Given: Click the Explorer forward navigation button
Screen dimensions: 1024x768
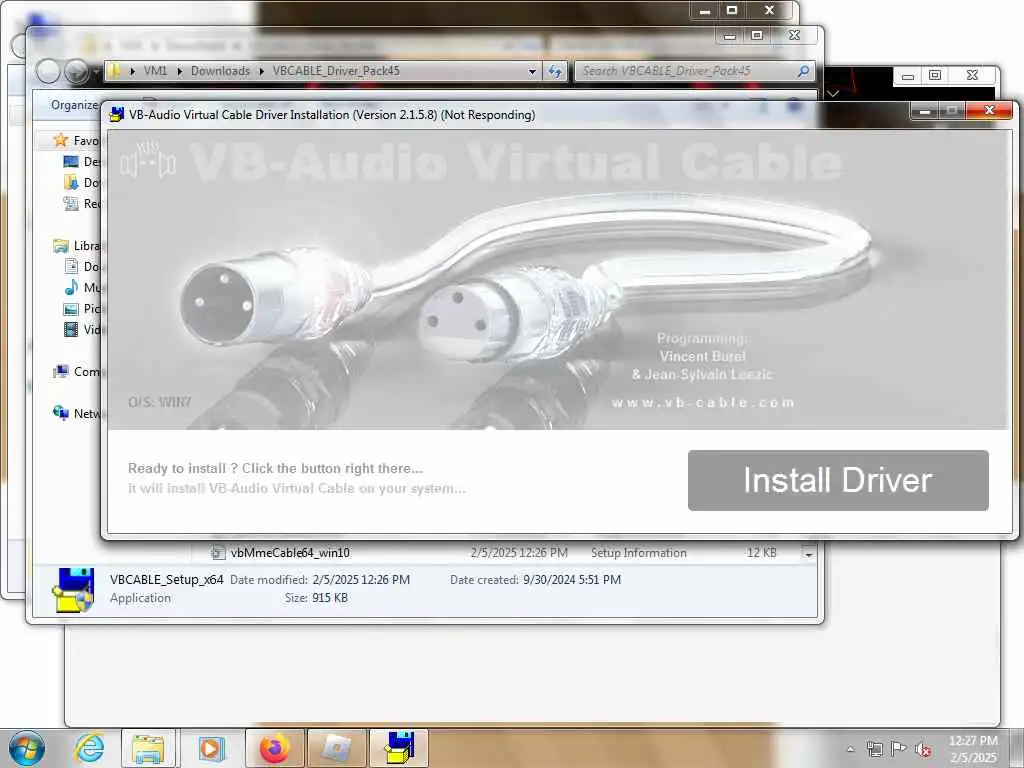Looking at the screenshot, I should [x=76, y=71].
